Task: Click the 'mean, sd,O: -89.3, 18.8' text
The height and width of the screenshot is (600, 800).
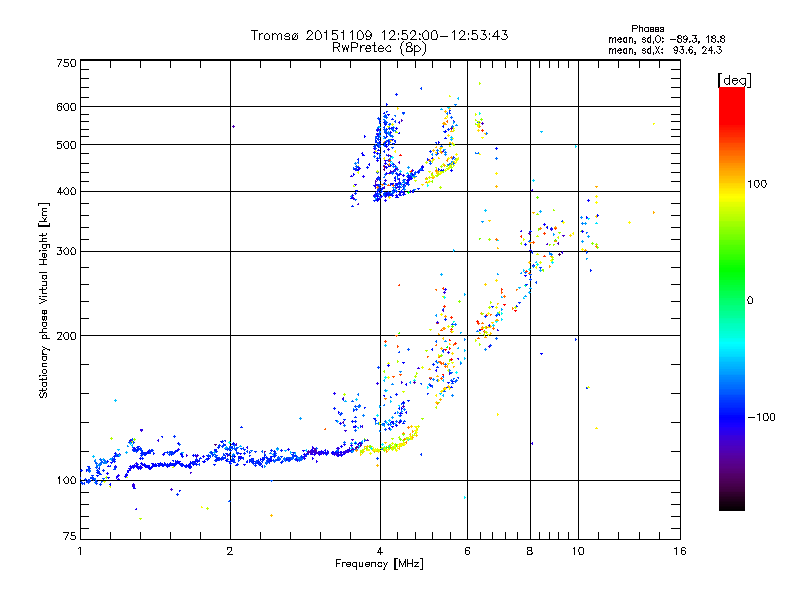Action: (666, 39)
